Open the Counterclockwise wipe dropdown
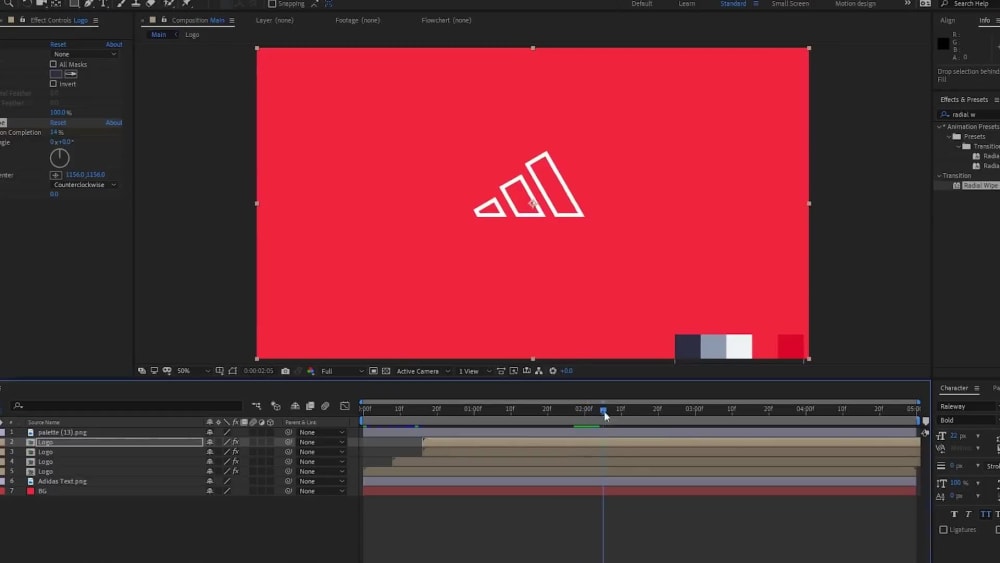The image size is (1000, 563). click(84, 185)
